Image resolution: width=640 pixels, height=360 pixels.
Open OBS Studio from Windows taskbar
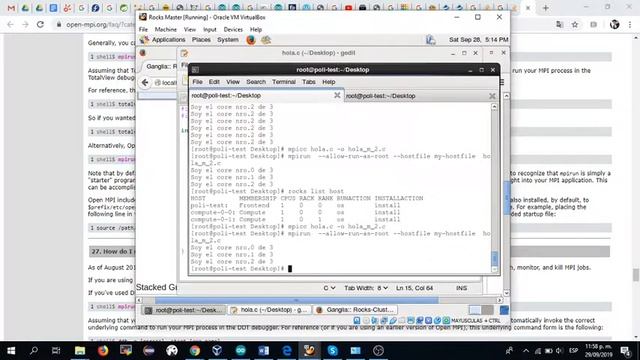click(378, 351)
